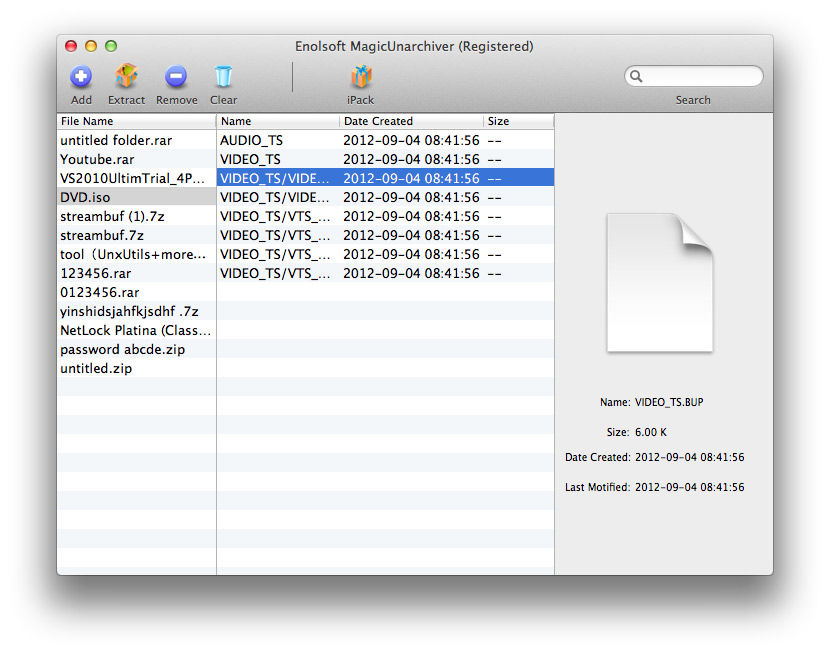Select AUDIO_TS entry in contents list
This screenshot has width=830, height=654.
pyautogui.click(x=385, y=140)
